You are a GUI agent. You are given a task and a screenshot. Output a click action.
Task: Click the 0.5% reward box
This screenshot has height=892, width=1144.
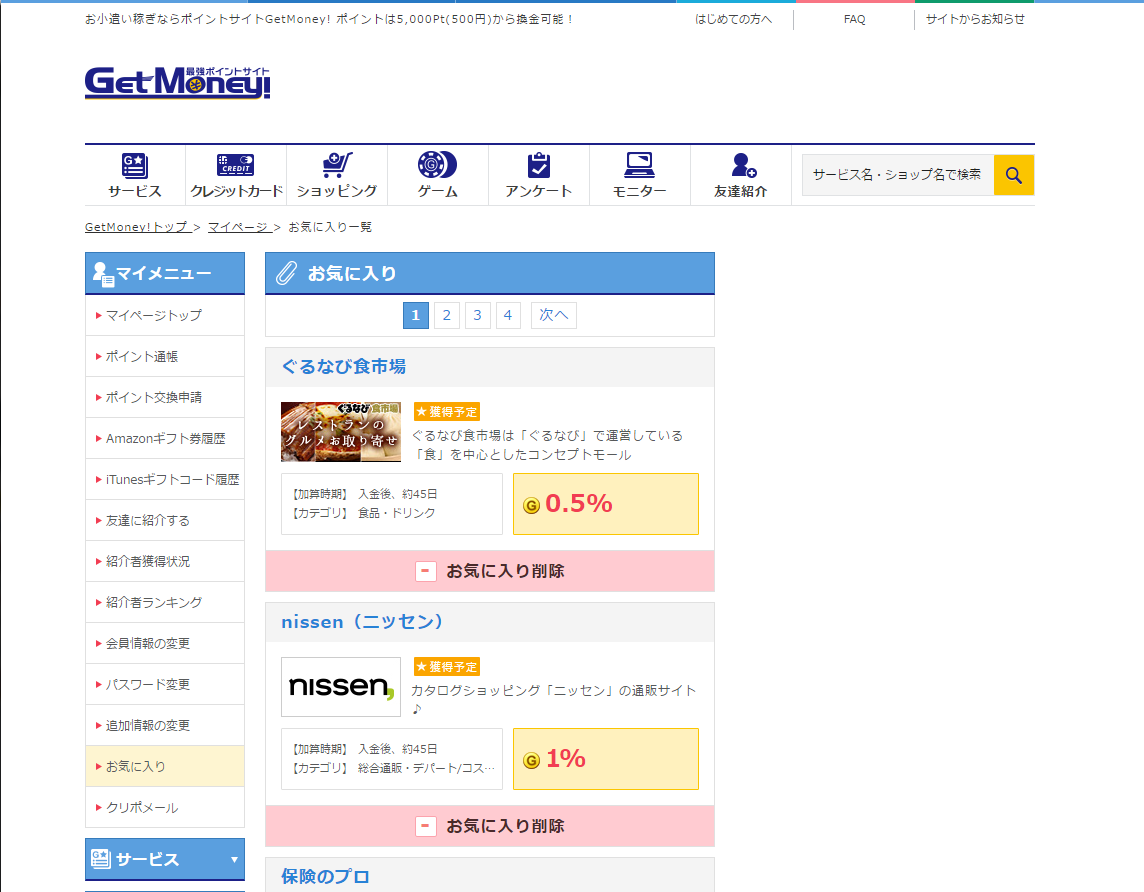click(x=606, y=504)
